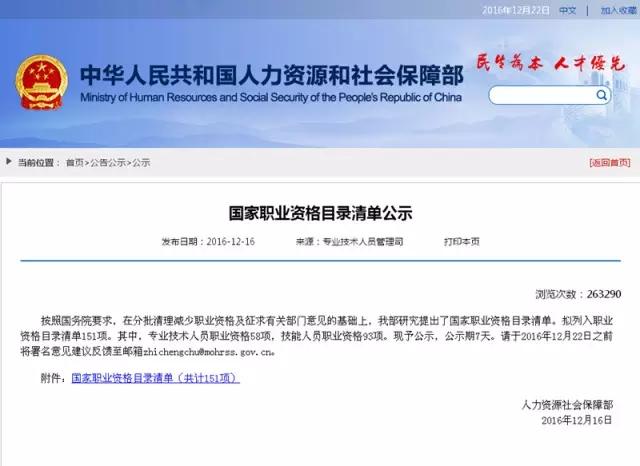
Task: Click the 公示 breadcrumb item
Action: [x=141, y=162]
